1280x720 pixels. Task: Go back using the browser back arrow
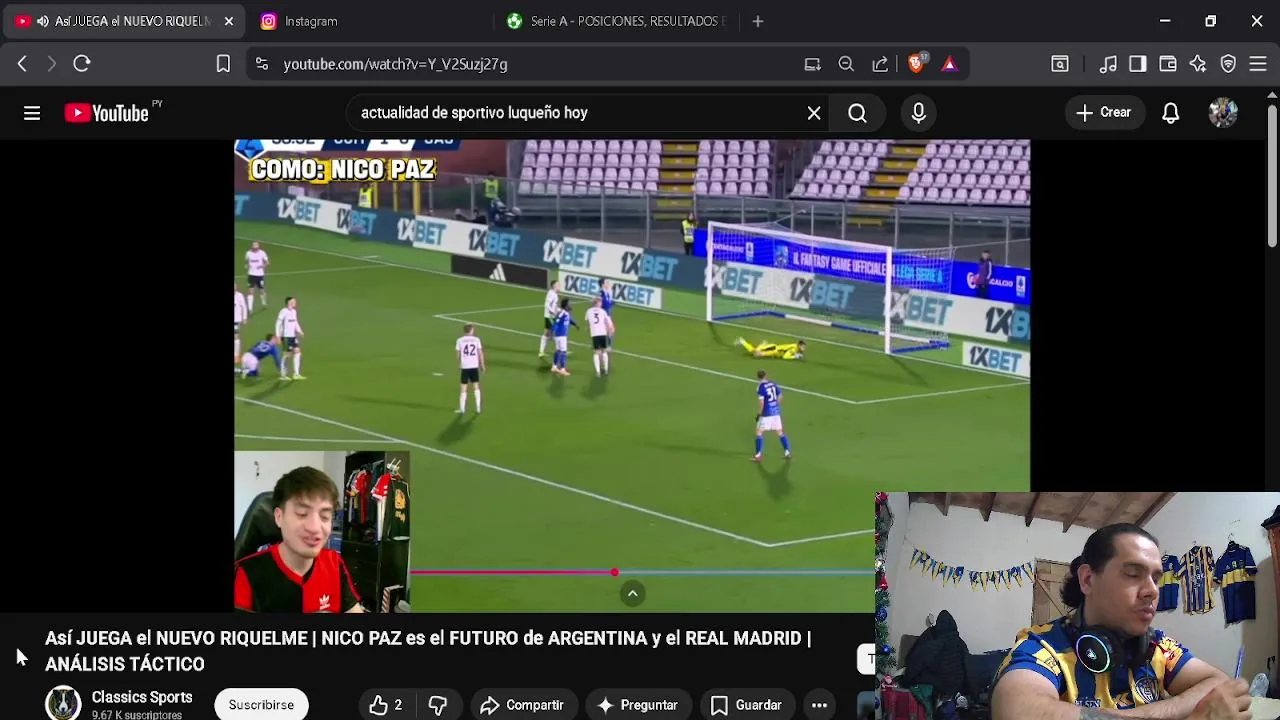click(x=22, y=64)
